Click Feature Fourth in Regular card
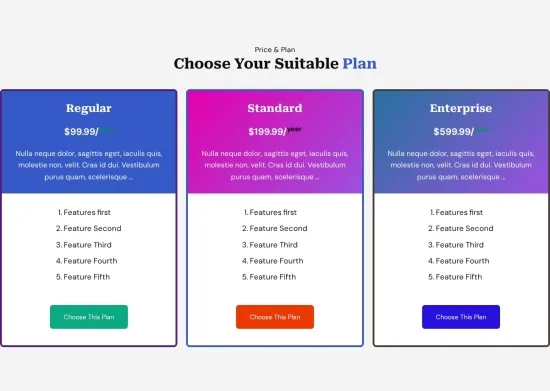The width and height of the screenshot is (550, 391). (86, 261)
